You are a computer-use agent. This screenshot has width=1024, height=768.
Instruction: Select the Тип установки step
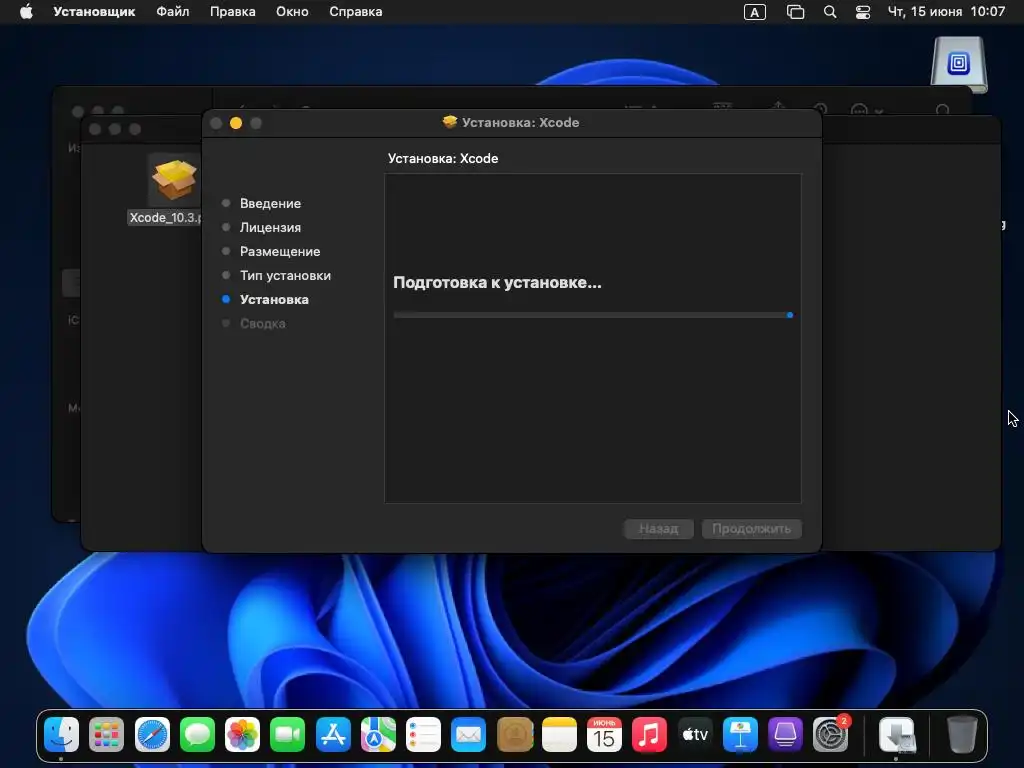tap(285, 275)
